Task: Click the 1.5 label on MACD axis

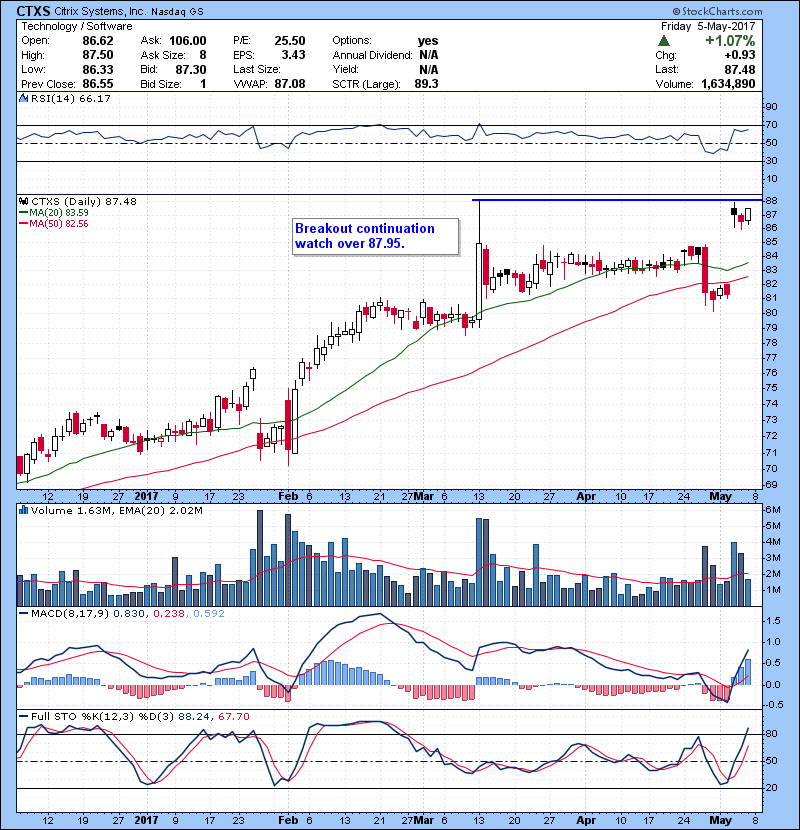Action: pos(773,620)
